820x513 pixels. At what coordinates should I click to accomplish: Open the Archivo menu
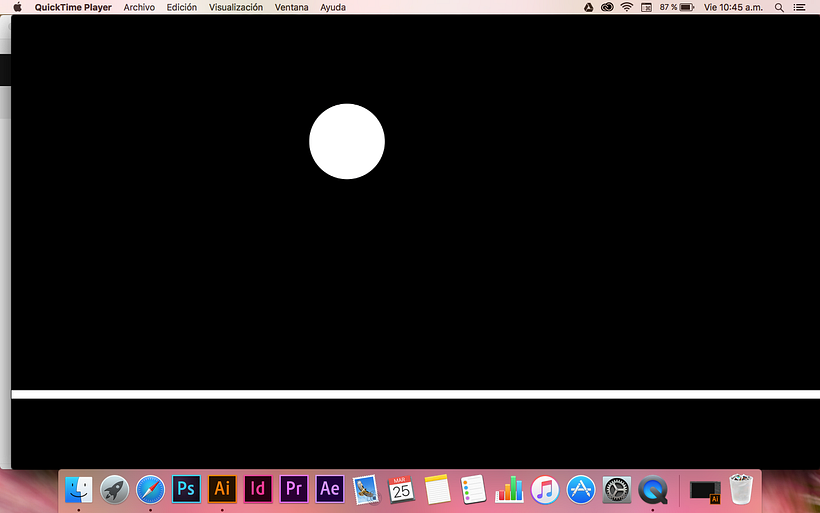(x=139, y=7)
